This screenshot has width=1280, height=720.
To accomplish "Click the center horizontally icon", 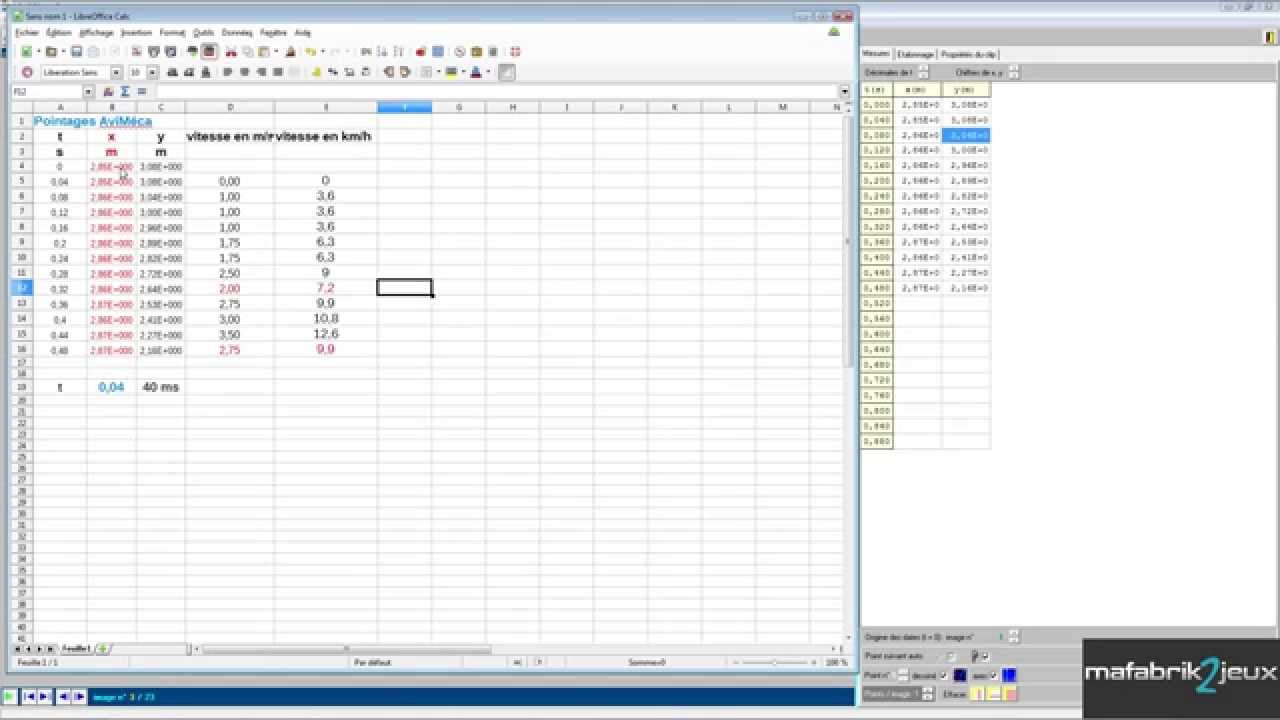I will [x=245, y=72].
